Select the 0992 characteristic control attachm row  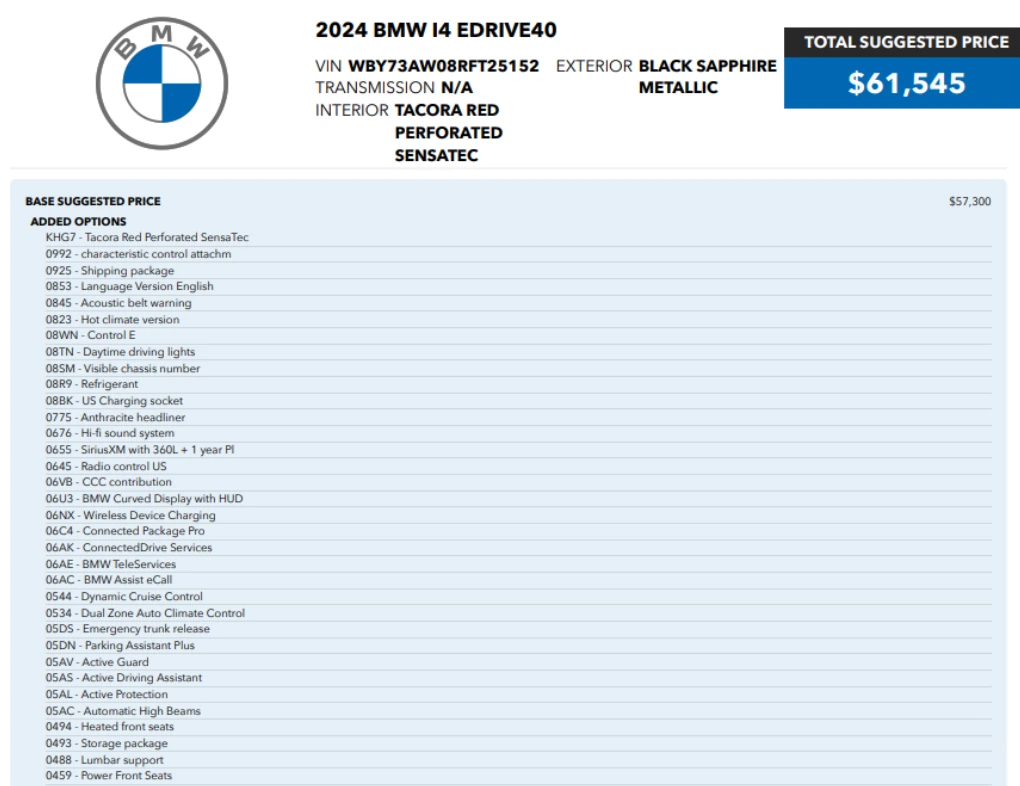point(518,254)
